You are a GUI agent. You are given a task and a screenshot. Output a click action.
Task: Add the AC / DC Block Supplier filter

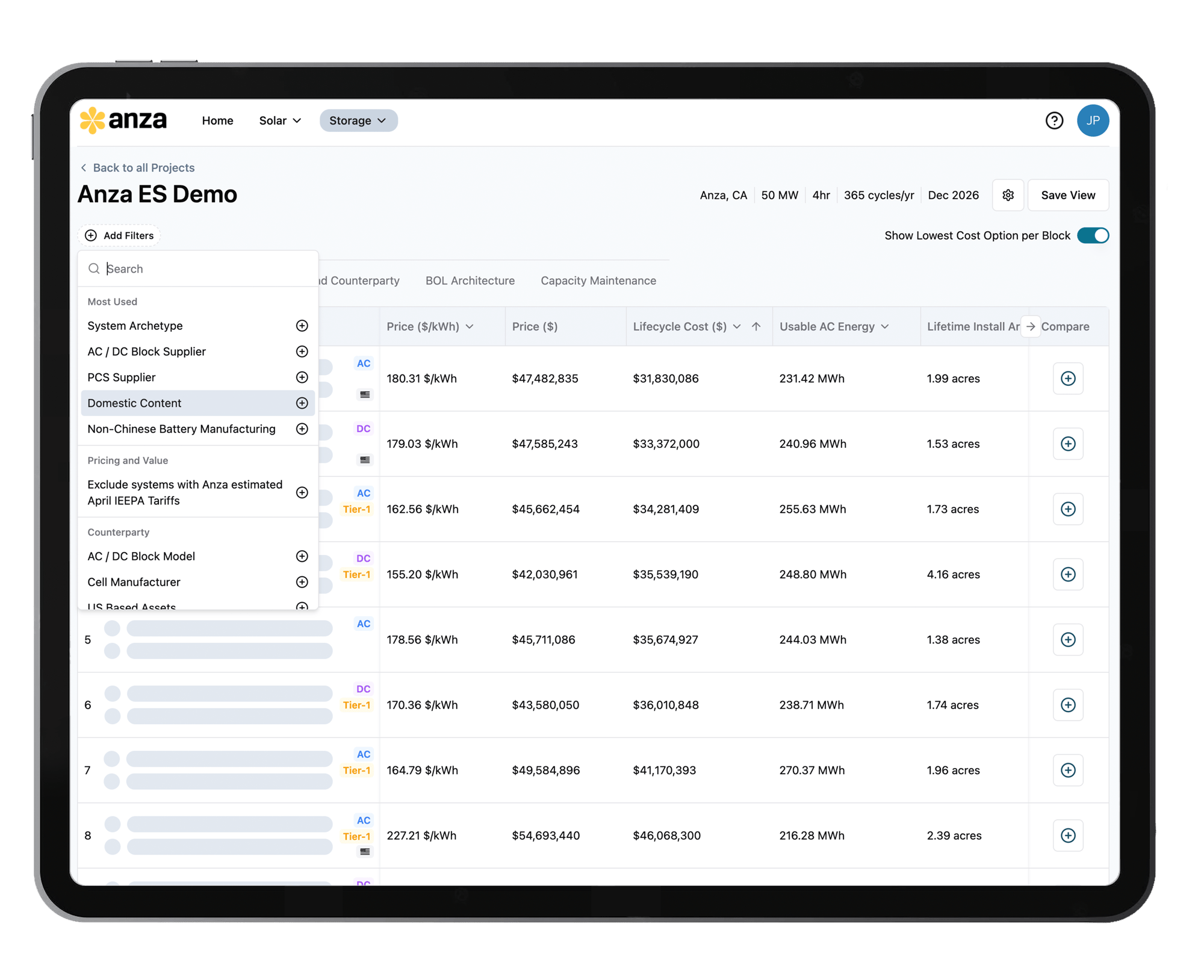302,352
